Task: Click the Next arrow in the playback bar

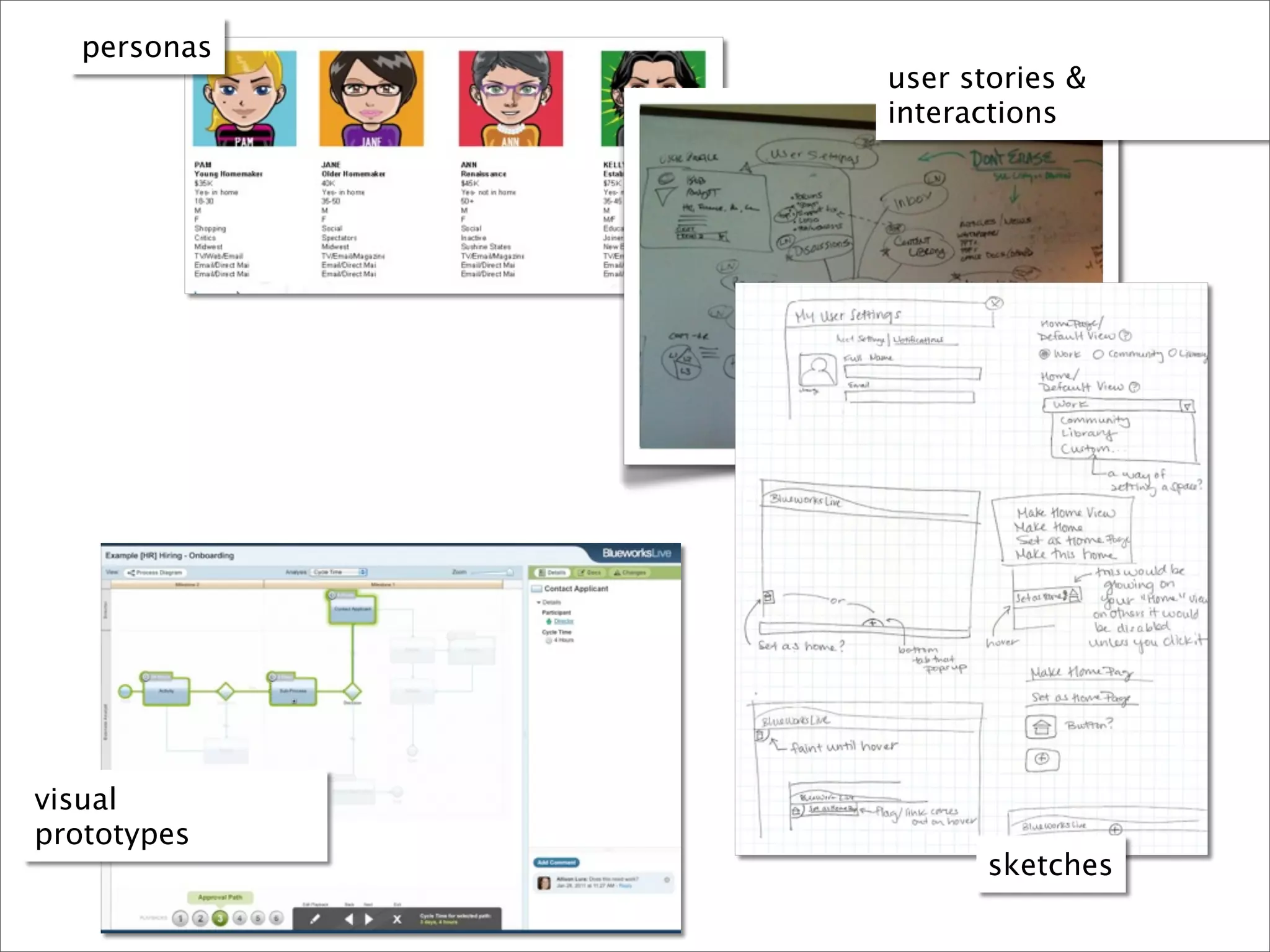Action: [x=369, y=919]
